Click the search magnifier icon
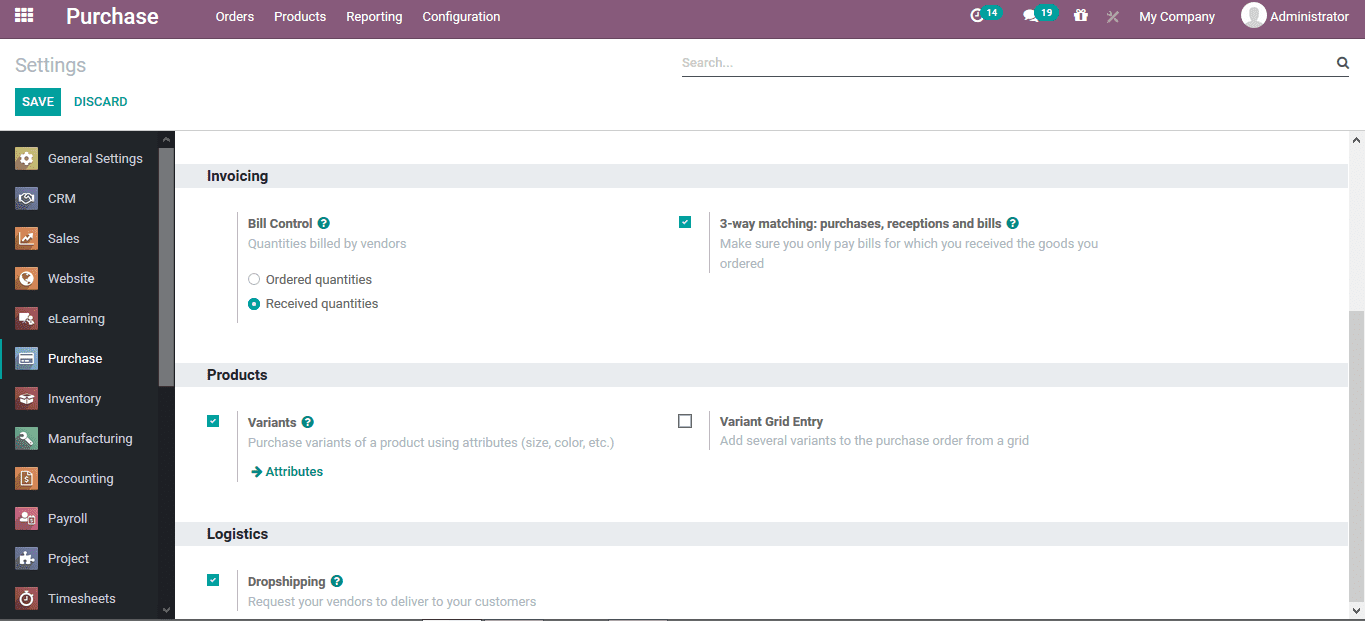Screen dimensions: 1367x621 click(1342, 63)
